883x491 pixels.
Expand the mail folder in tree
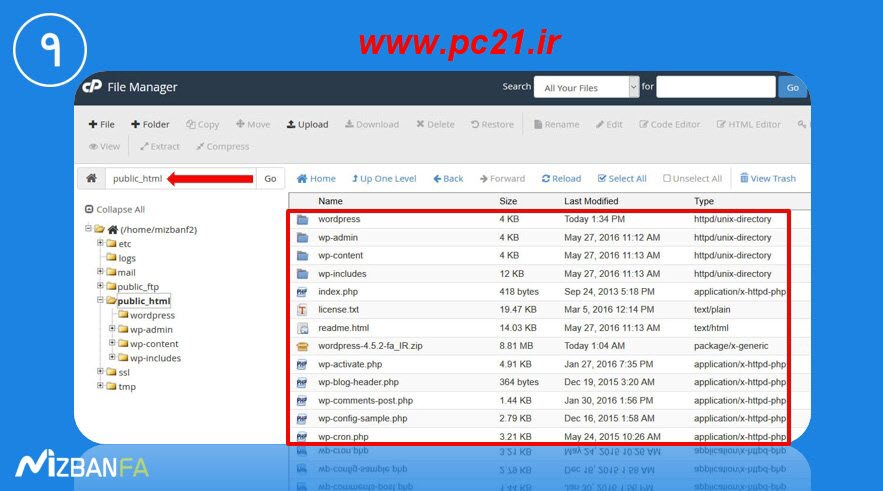[x=100, y=271]
